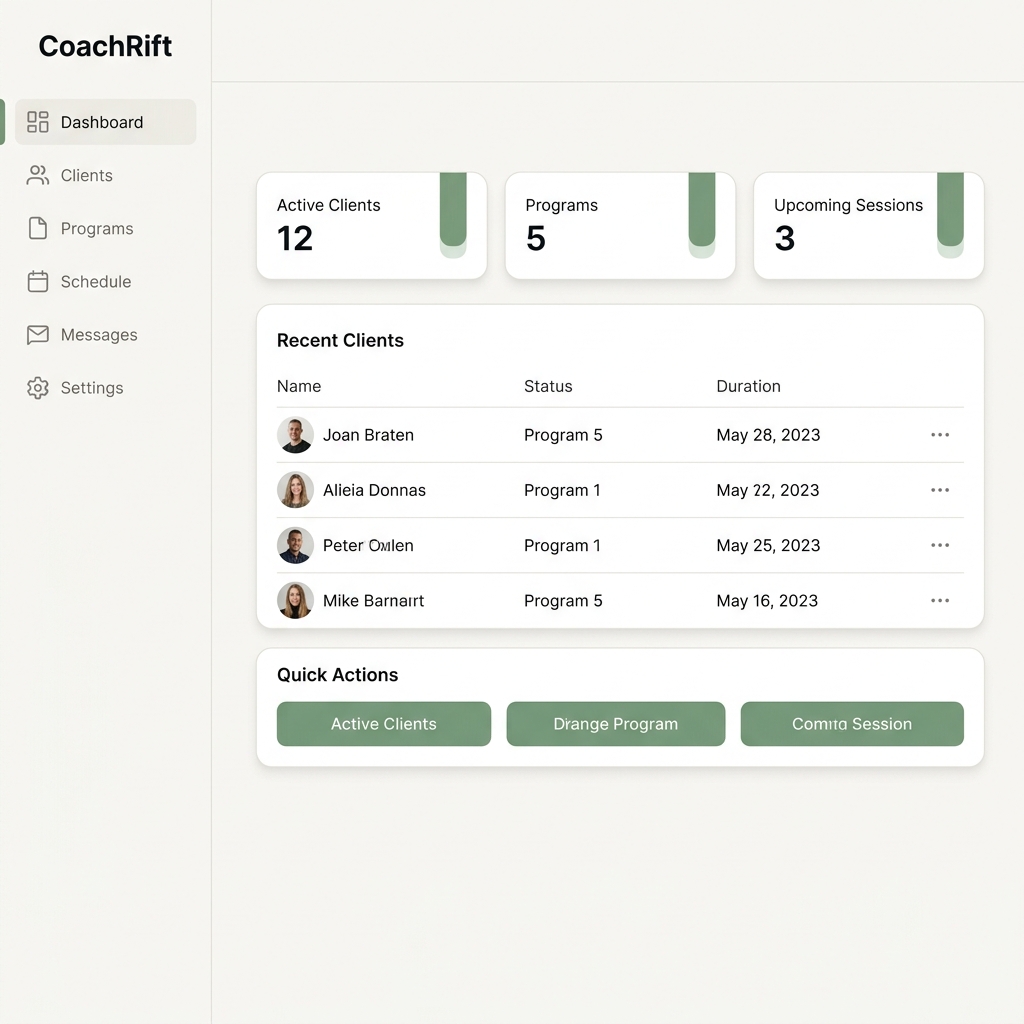Click Joan Braten's avatar photo

[x=295, y=435]
